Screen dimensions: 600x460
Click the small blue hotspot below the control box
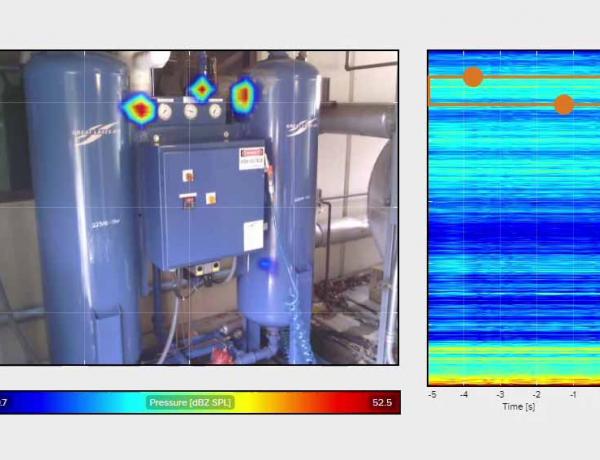(265, 264)
